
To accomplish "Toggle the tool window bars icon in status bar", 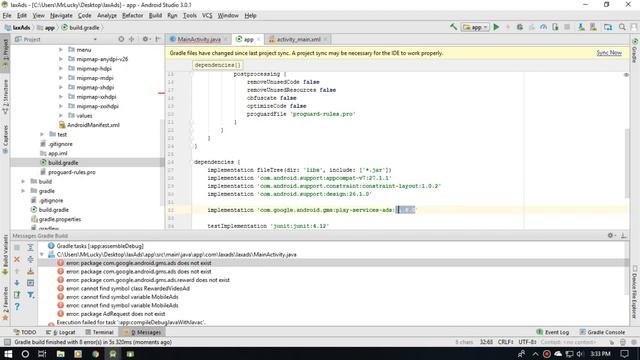I will (7, 342).
